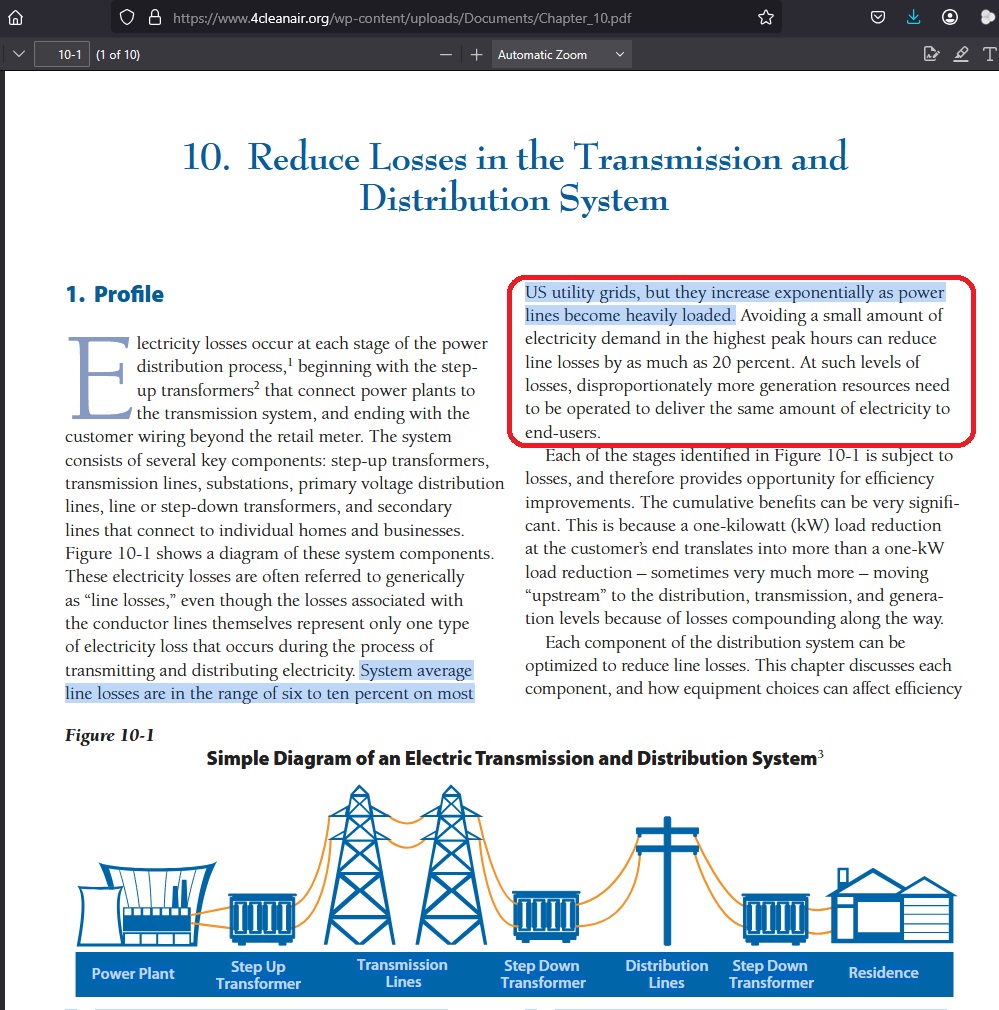
Task: Go to the browser Home page
Action: click(15, 17)
